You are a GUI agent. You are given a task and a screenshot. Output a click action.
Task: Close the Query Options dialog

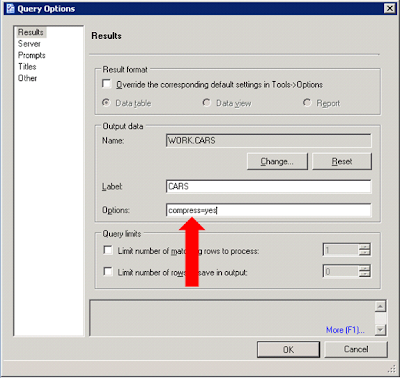pyautogui.click(x=389, y=8)
